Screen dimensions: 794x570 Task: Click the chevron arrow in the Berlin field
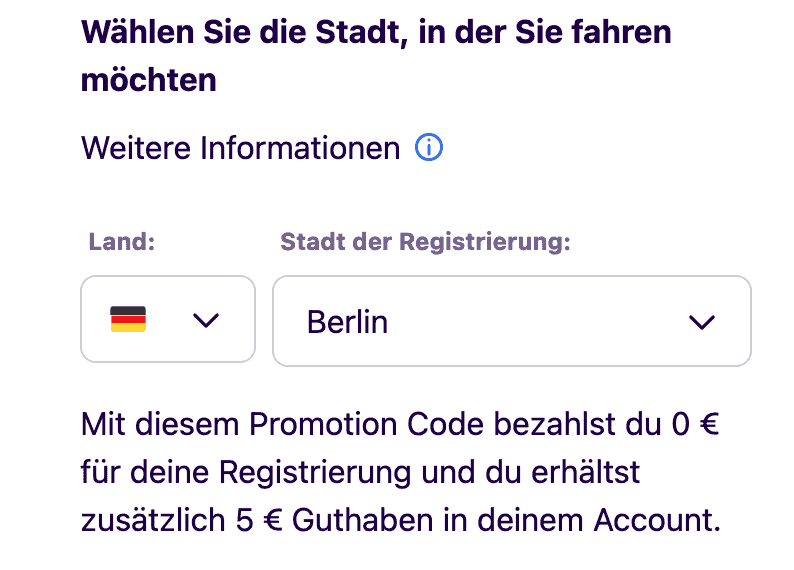click(702, 322)
